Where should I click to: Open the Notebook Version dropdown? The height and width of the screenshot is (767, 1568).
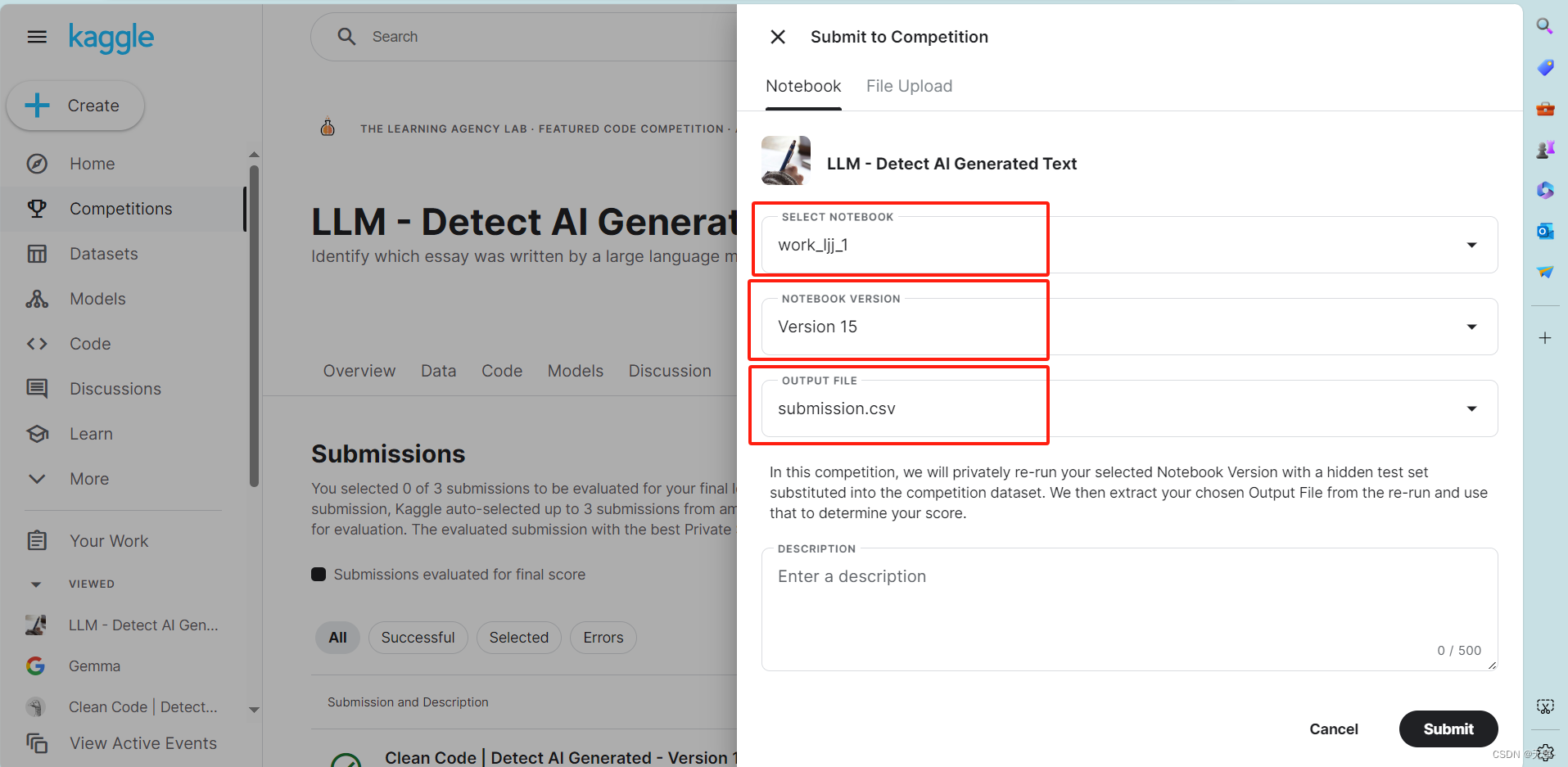[1130, 327]
